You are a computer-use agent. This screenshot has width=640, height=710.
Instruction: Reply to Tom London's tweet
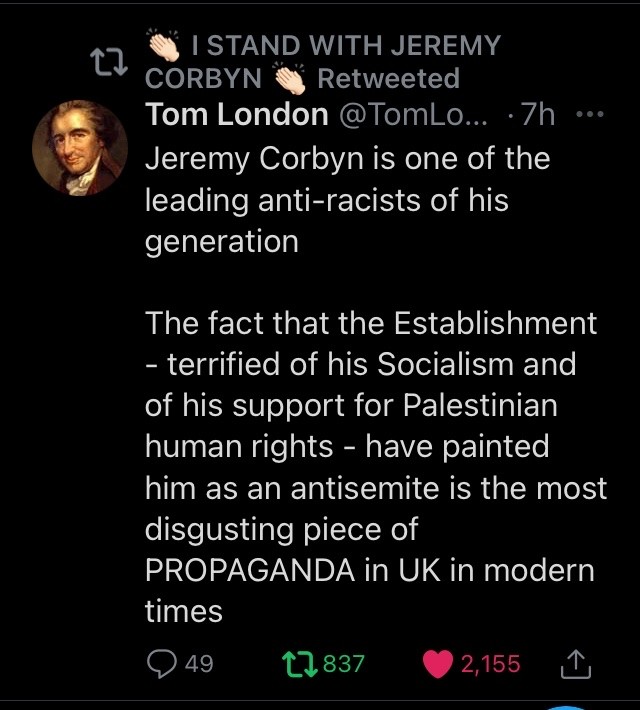(x=162, y=664)
